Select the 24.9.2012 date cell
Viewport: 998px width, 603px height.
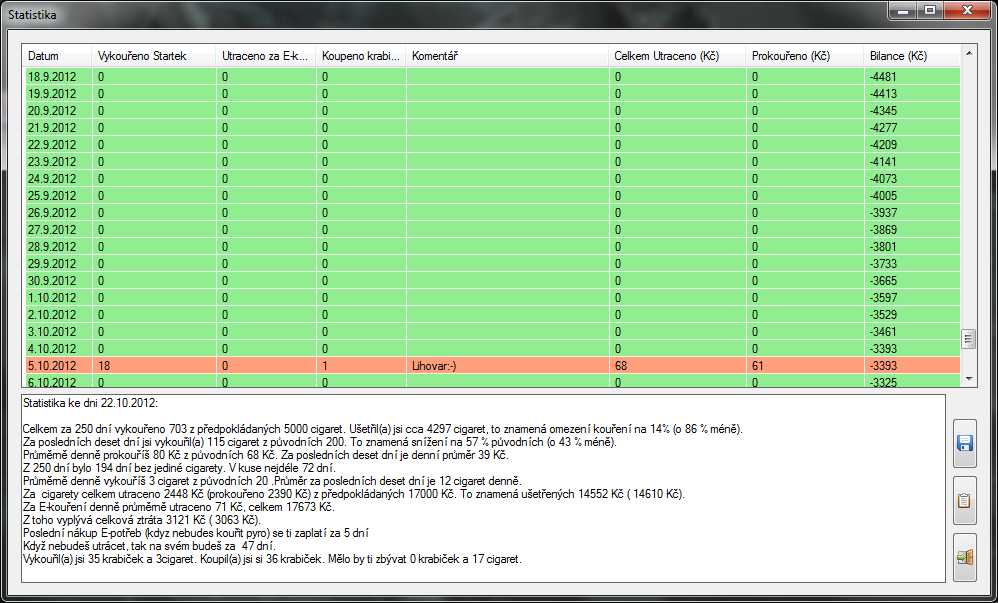(59, 178)
